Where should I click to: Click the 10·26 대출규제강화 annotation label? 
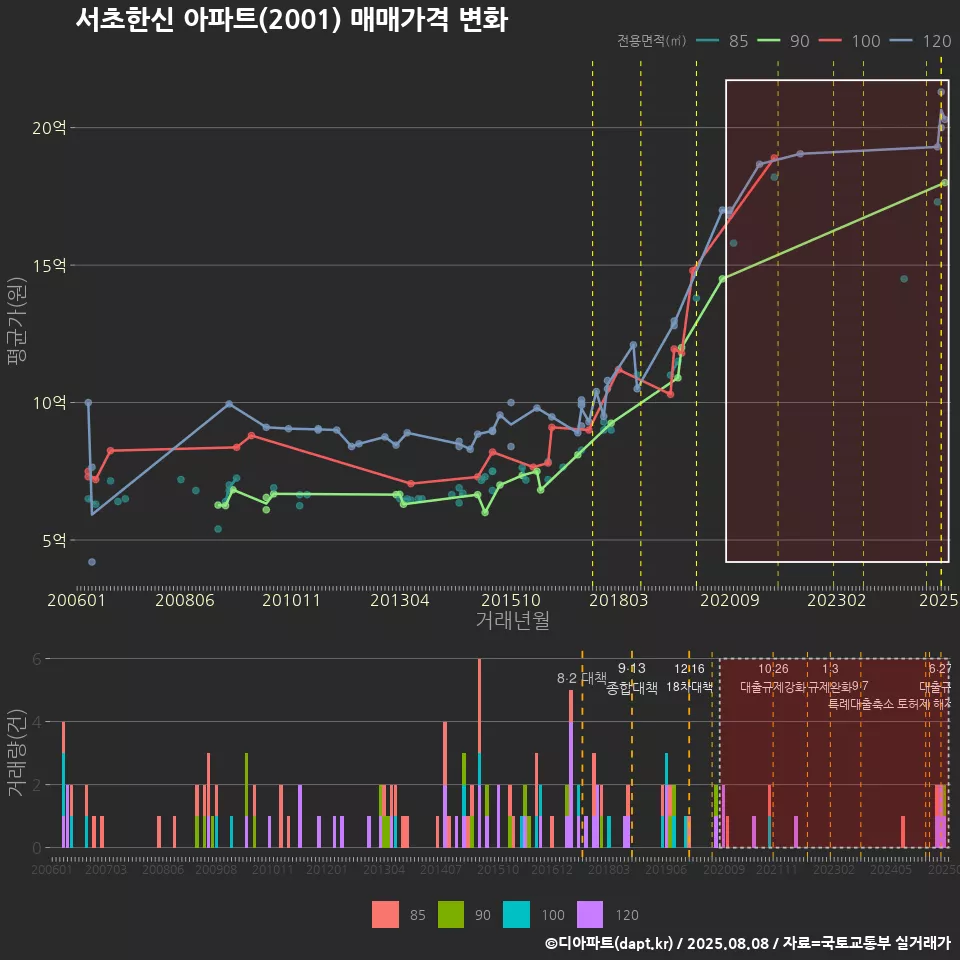point(773,678)
